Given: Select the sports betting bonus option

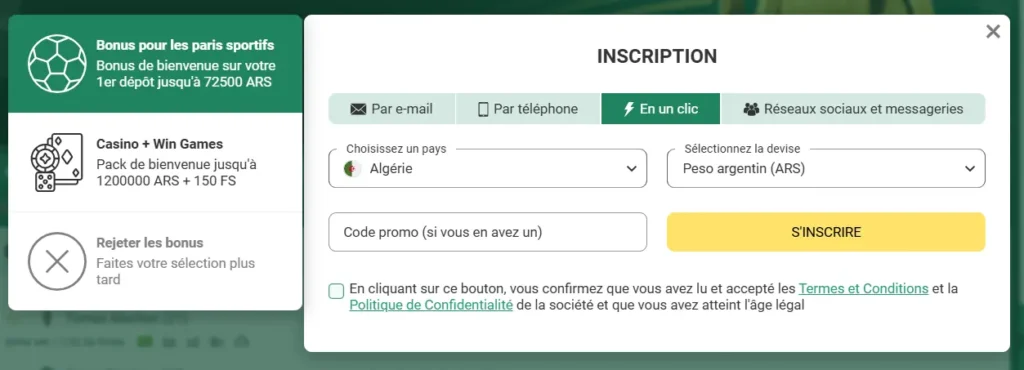Looking at the screenshot, I should (x=155, y=64).
